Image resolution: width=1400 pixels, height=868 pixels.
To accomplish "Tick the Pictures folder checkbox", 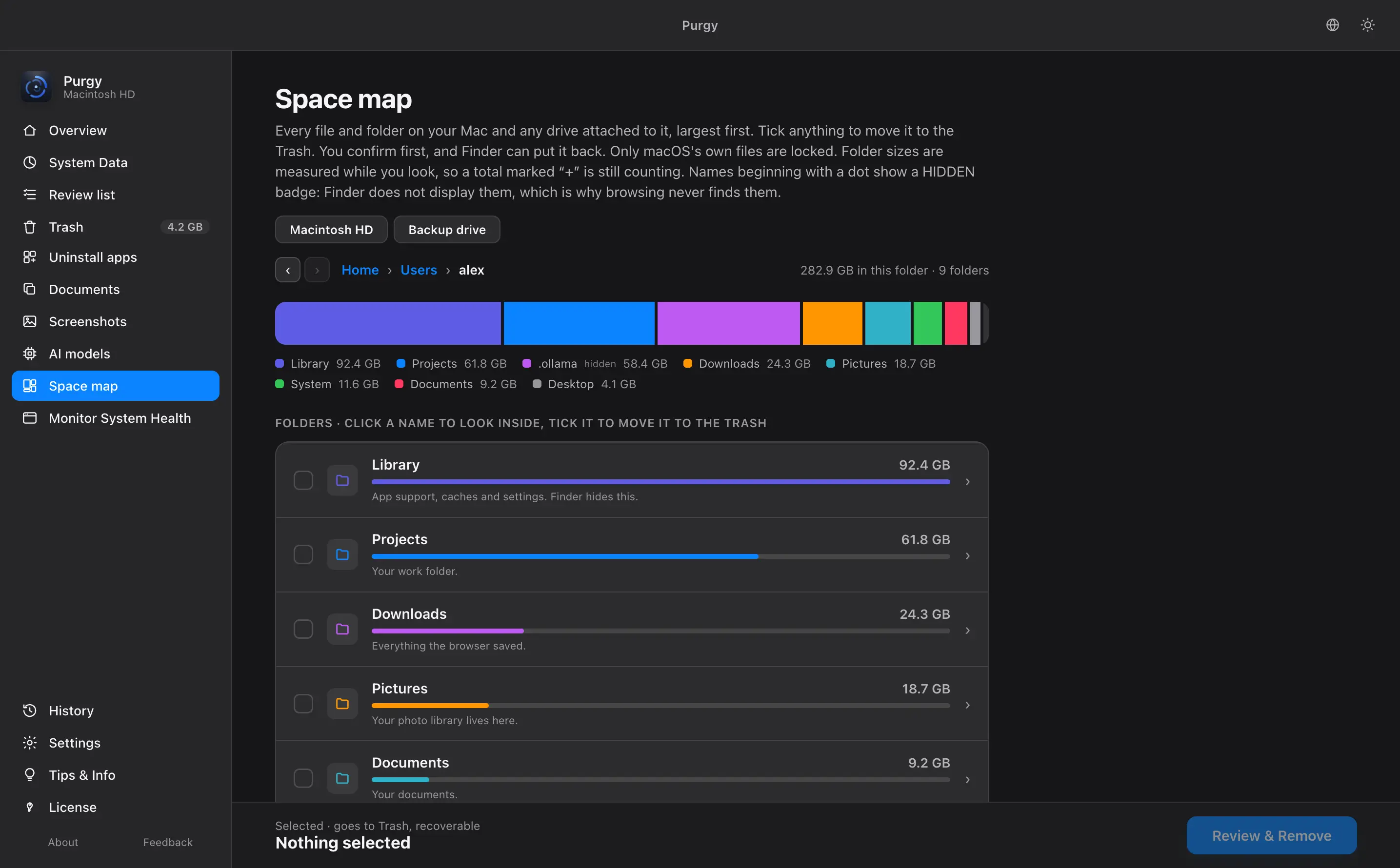I will click(303, 704).
